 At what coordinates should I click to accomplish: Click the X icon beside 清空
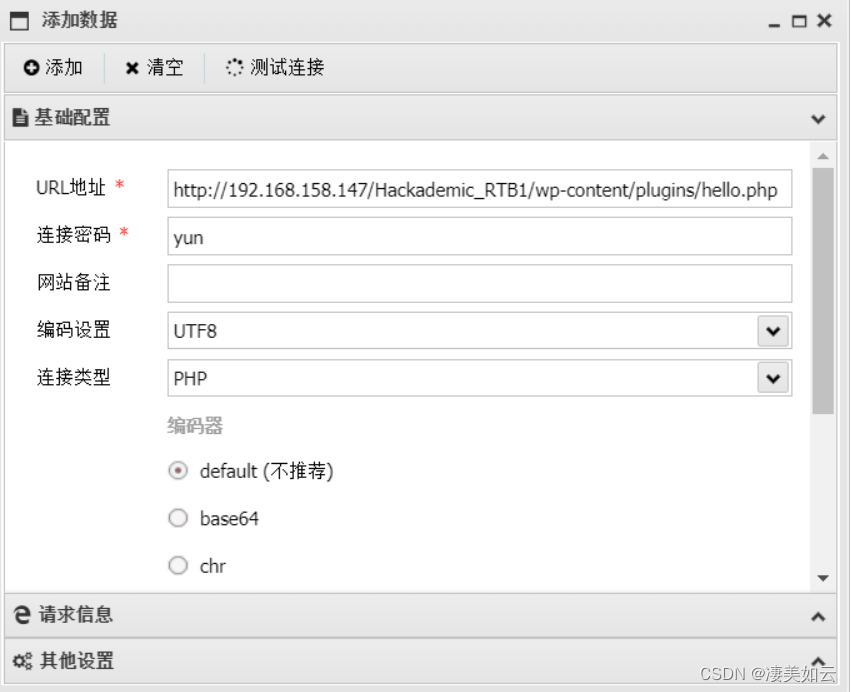click(133, 68)
